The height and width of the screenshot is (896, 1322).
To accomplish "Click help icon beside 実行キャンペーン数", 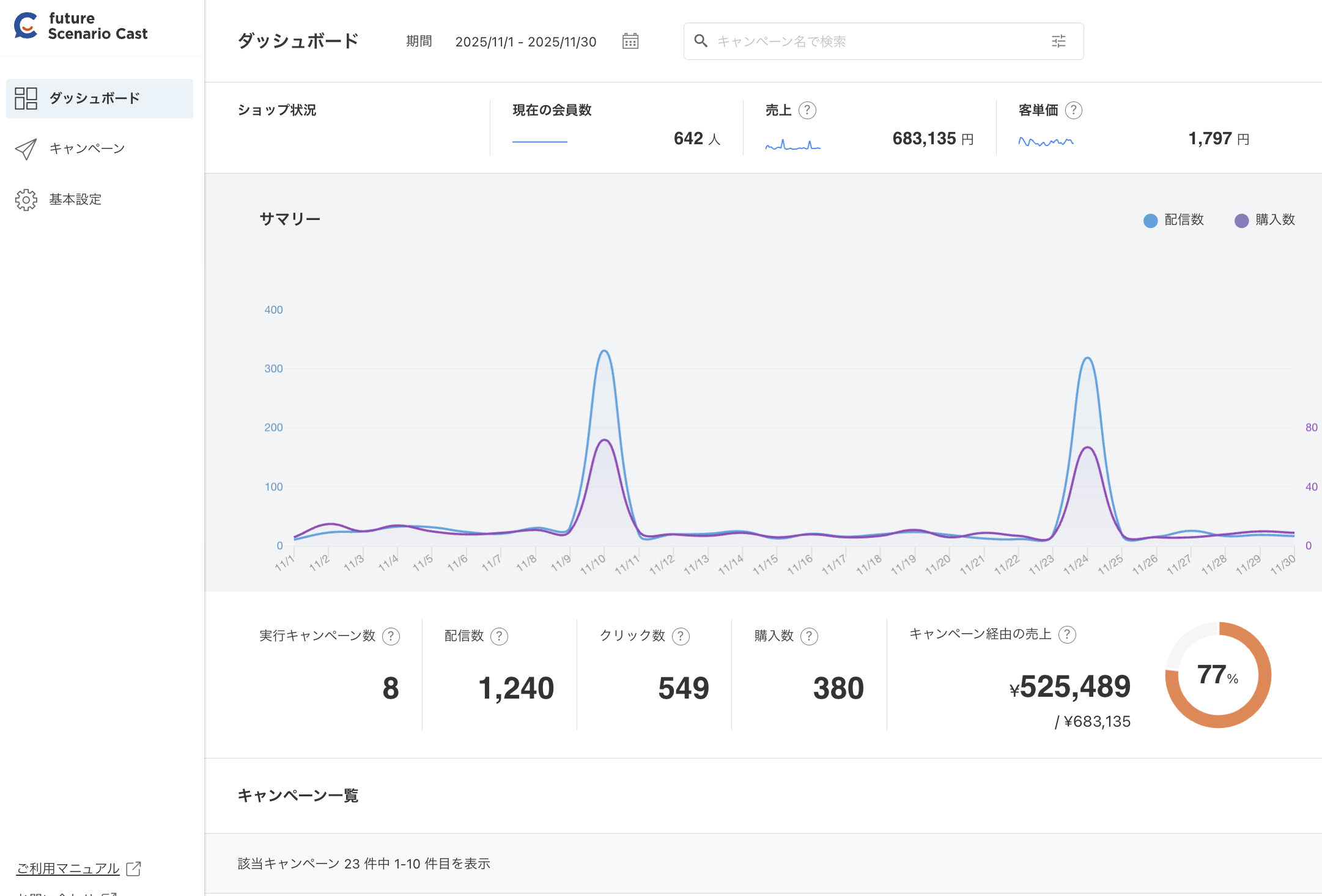I will pos(391,636).
